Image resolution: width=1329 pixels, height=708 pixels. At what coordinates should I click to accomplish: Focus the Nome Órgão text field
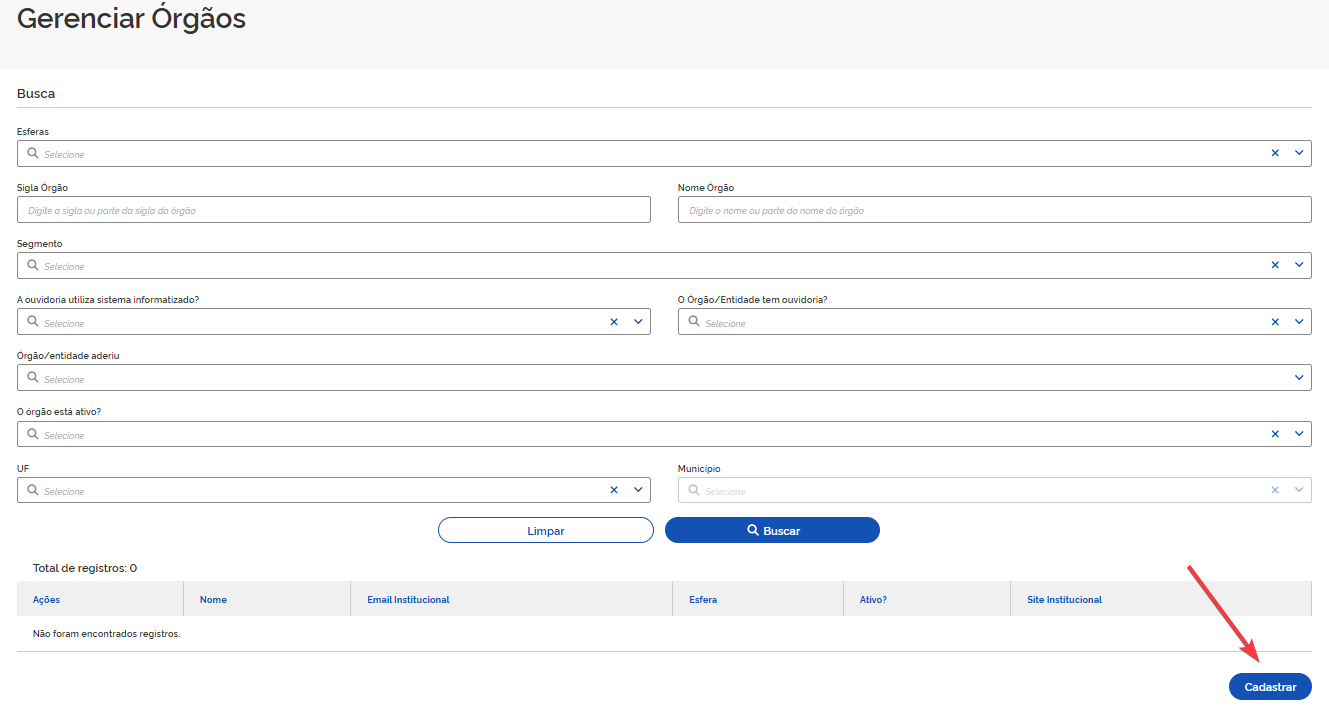point(994,210)
